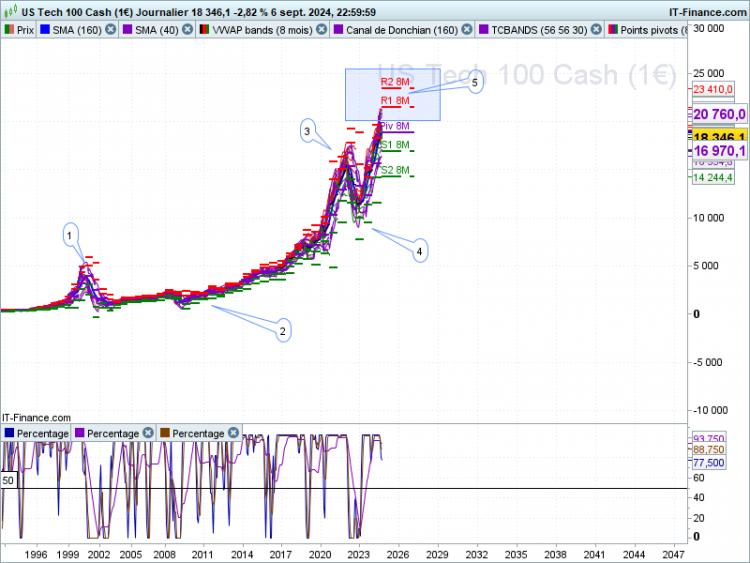Click the 93,750 indicator value label
The height and width of the screenshot is (563, 750).
[709, 438]
